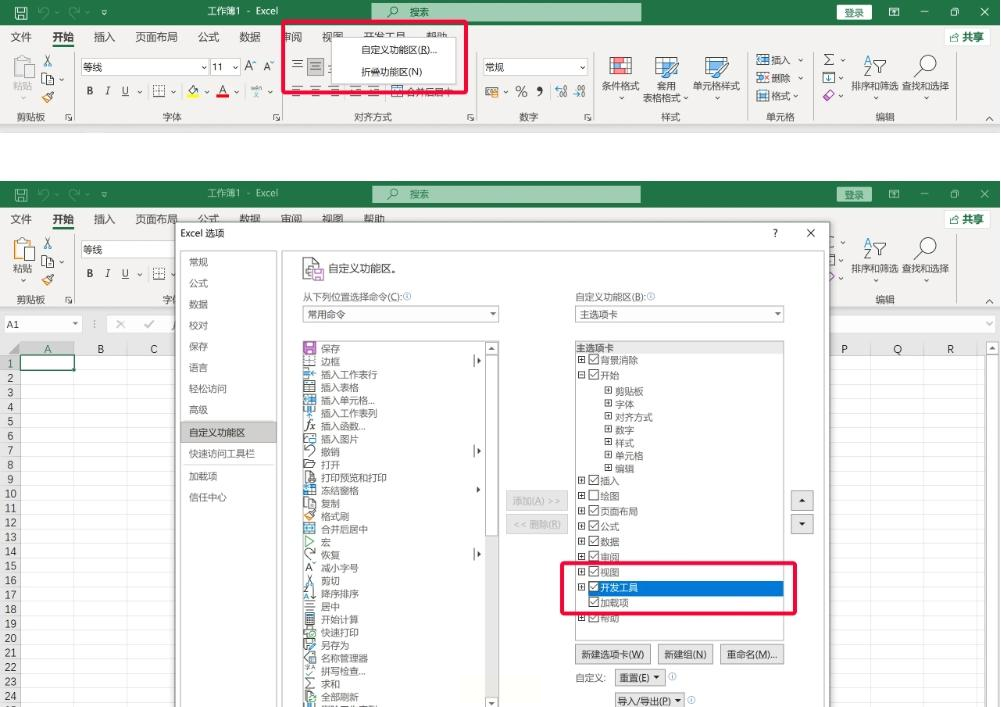Screen dimensions: 1001x707
Task: Click the Increase Decimal icon
Action: (x=561, y=91)
